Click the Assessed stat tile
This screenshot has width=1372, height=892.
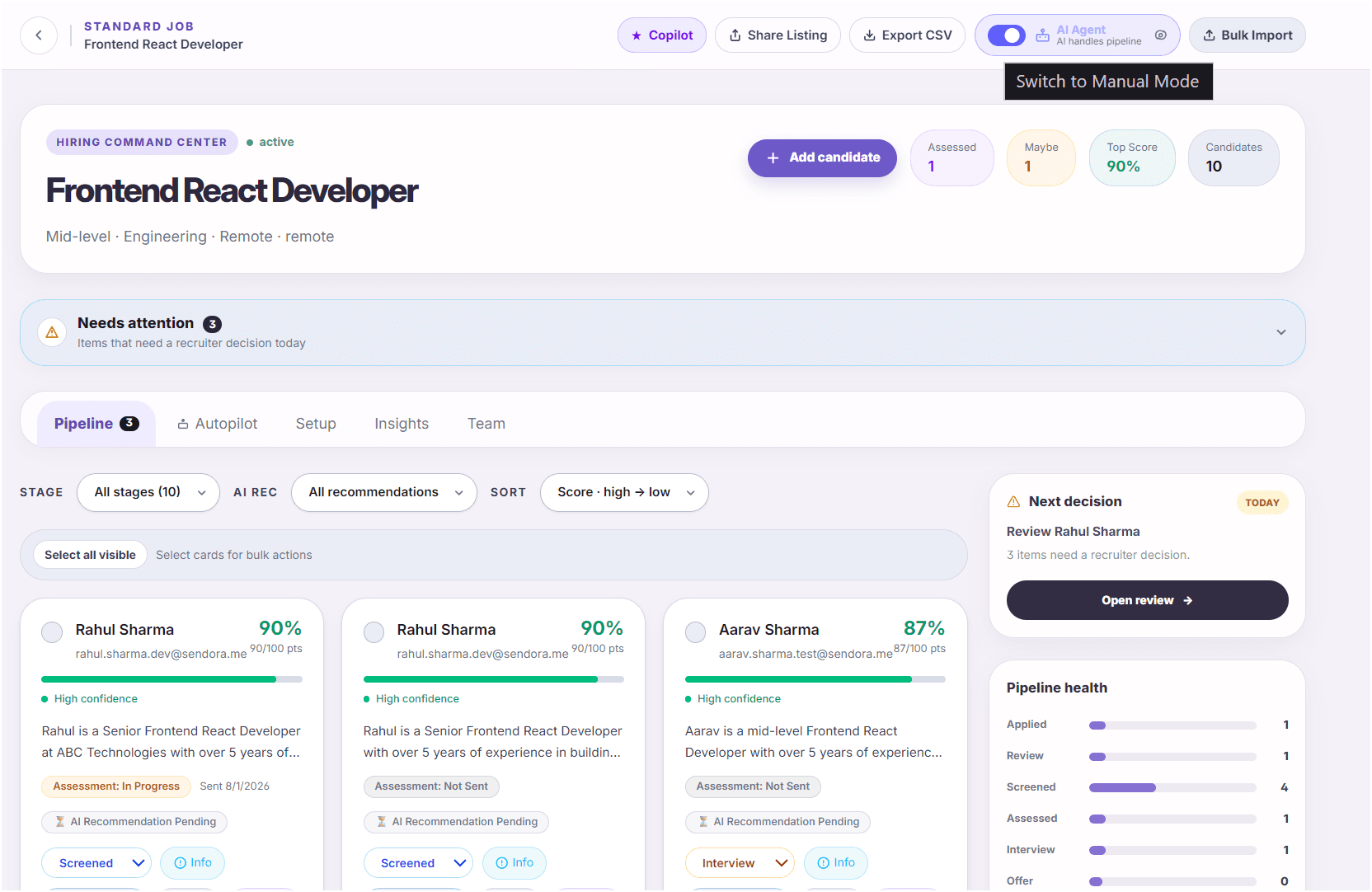coord(952,157)
